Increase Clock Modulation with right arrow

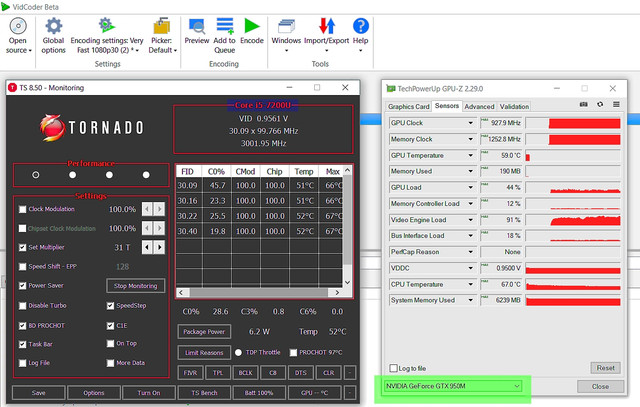(159, 209)
